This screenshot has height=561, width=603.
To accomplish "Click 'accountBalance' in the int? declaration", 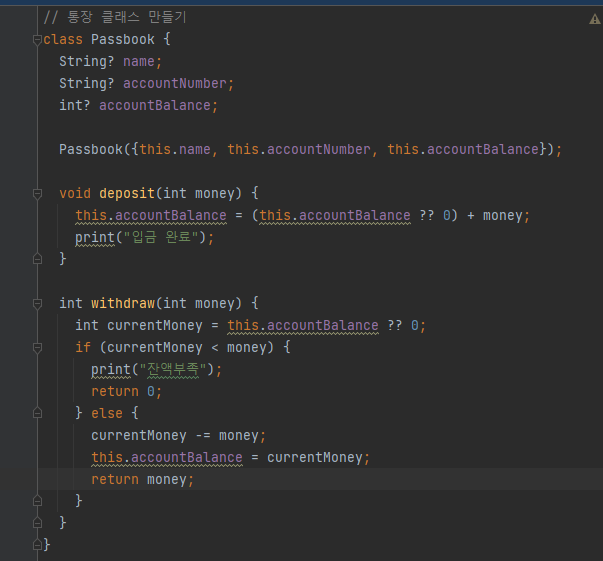I will click(155, 105).
